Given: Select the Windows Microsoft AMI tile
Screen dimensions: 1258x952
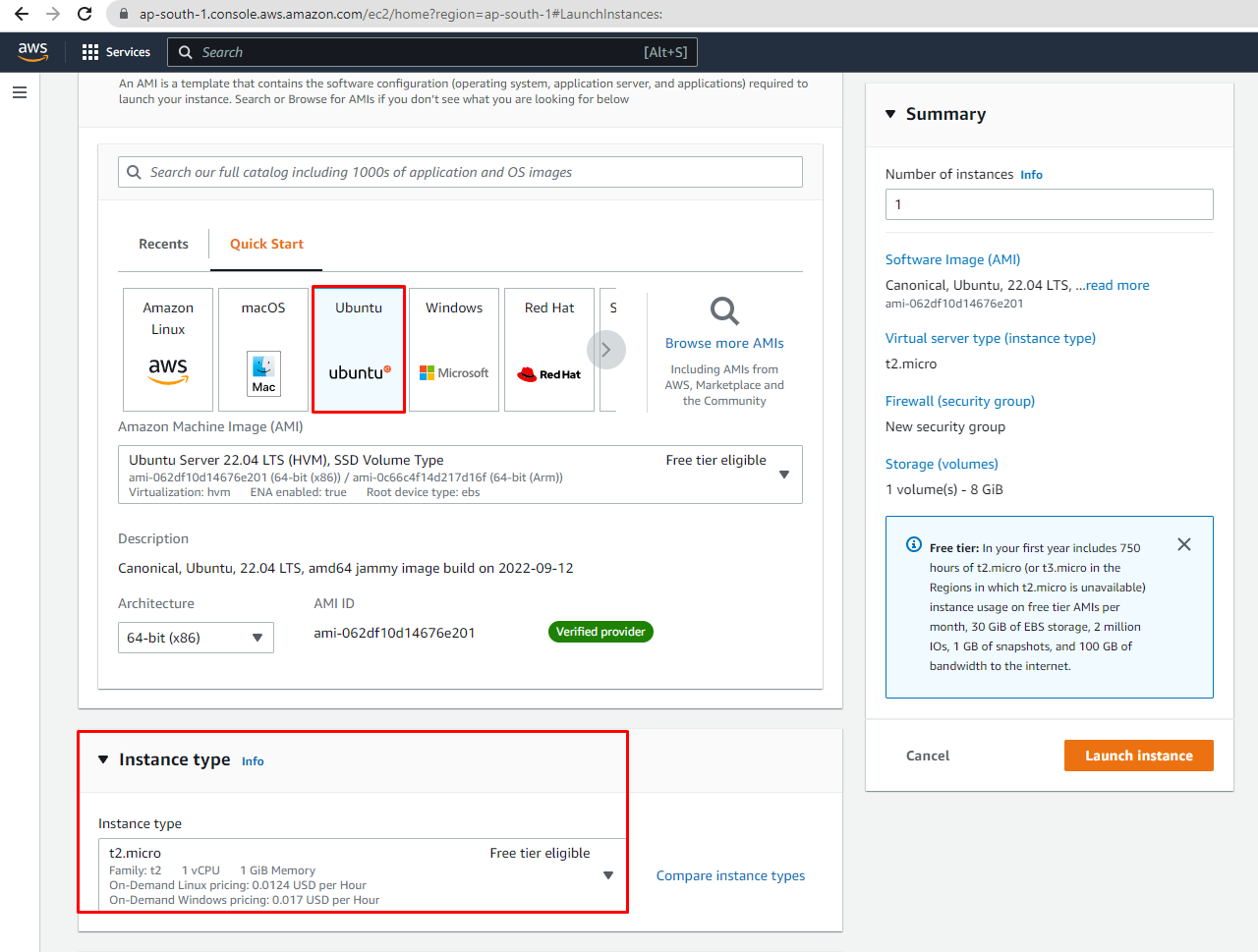Looking at the screenshot, I should coord(454,349).
